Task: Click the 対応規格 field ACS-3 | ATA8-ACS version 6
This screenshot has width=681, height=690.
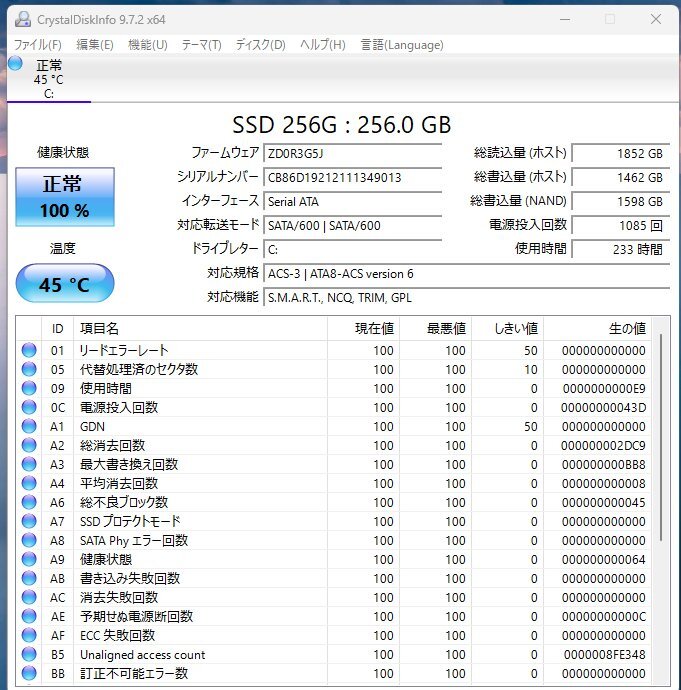Action: (x=466, y=274)
